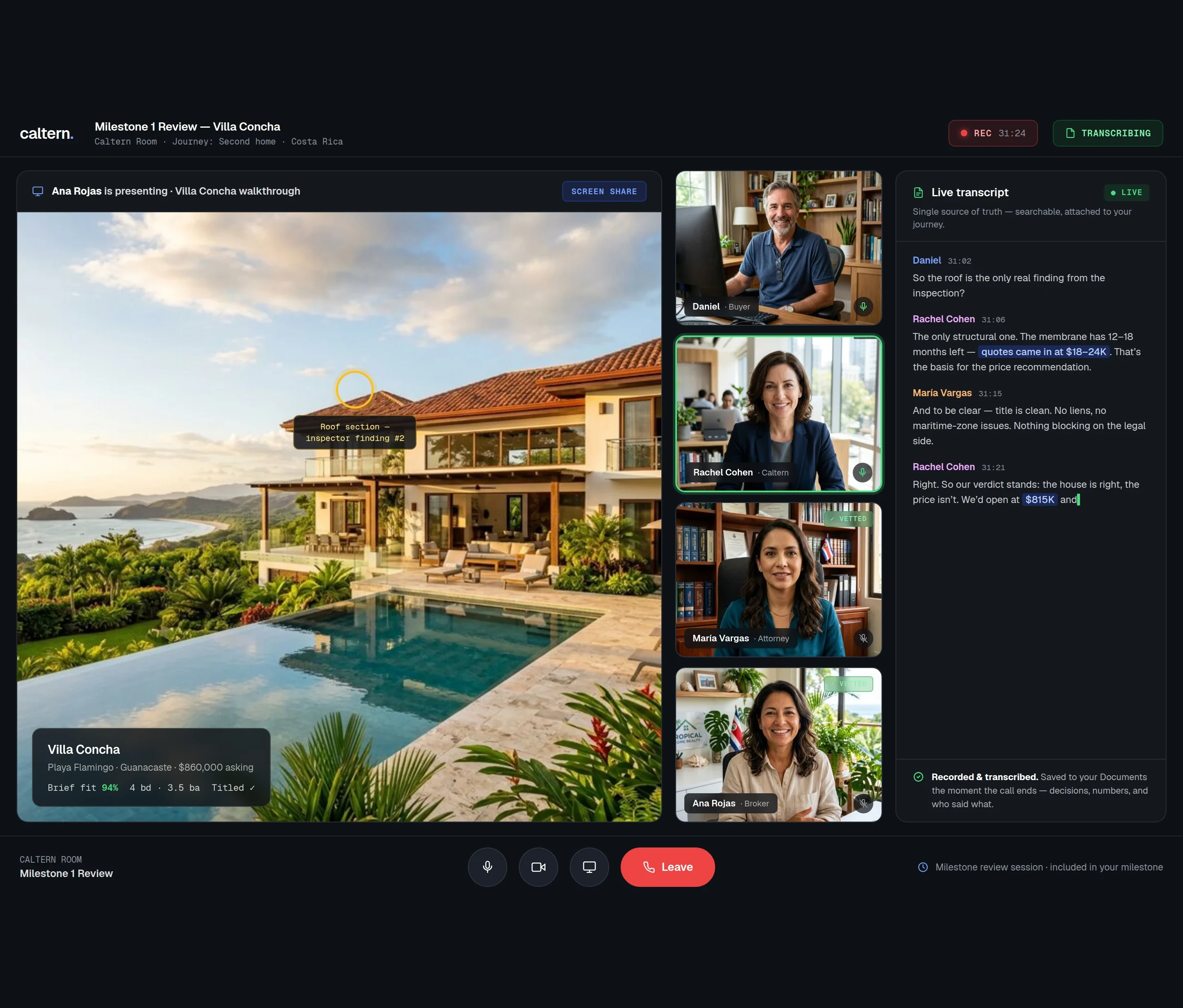Toggle the camera button in call controls
This screenshot has height=1008, width=1183.
tap(538, 867)
